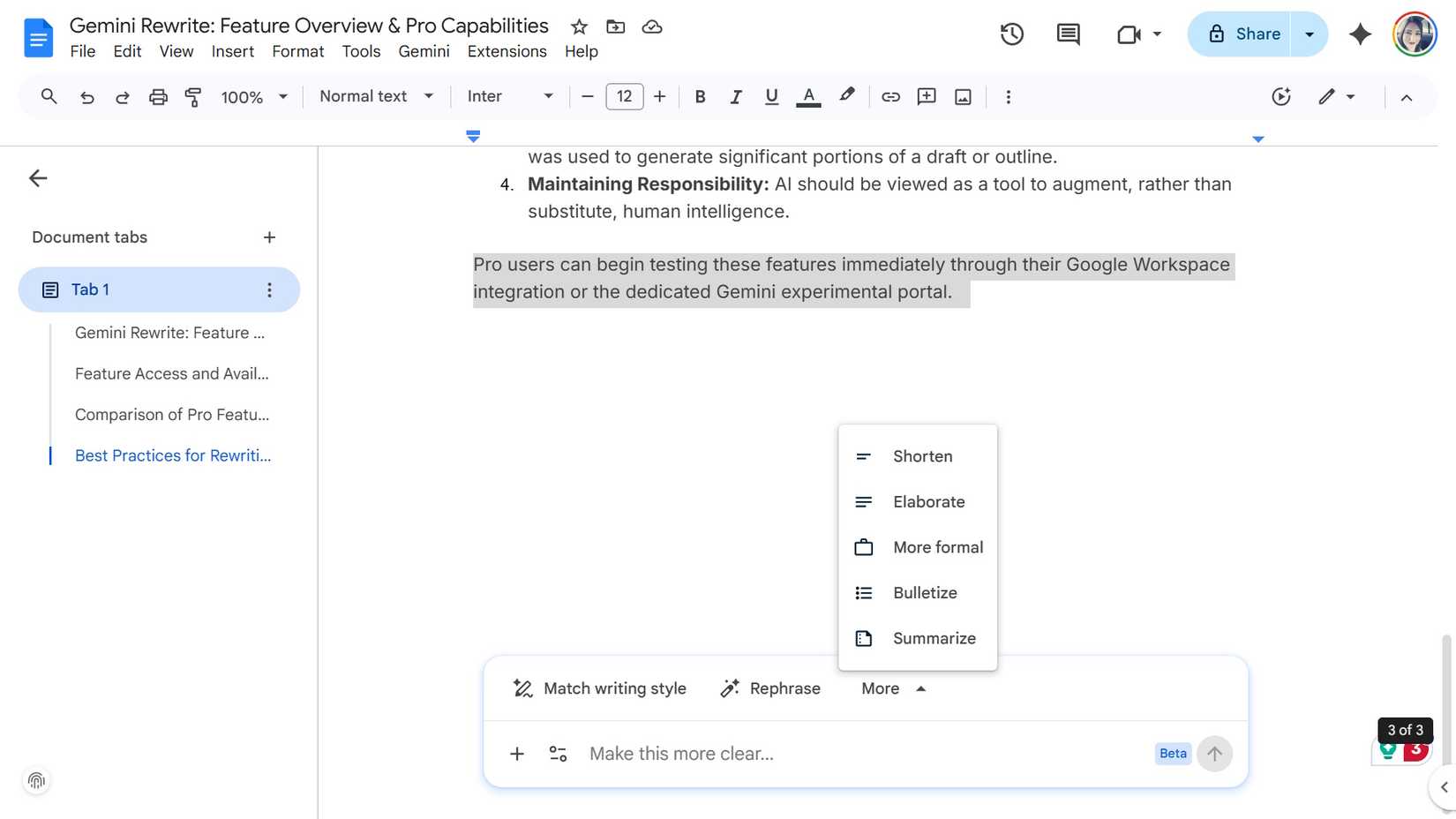Select Tab 1 in Document tabs
Image resolution: width=1456 pixels, height=819 pixels.
(90, 289)
